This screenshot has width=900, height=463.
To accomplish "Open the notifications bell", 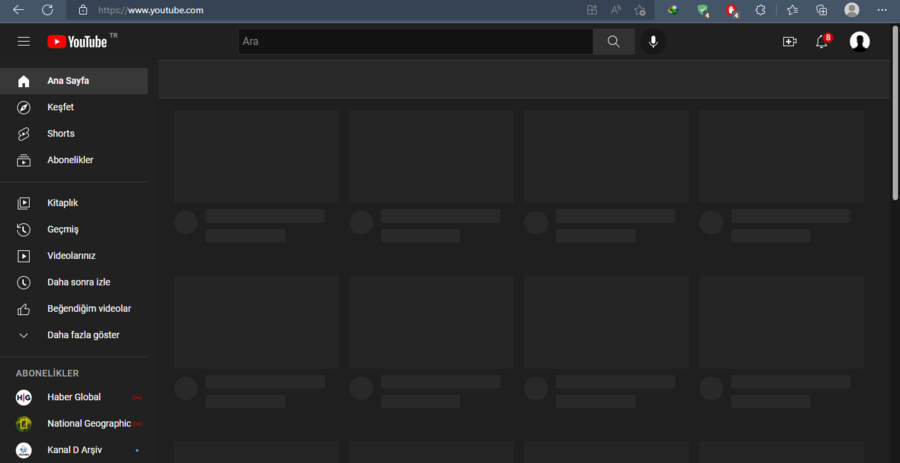I will pos(822,41).
